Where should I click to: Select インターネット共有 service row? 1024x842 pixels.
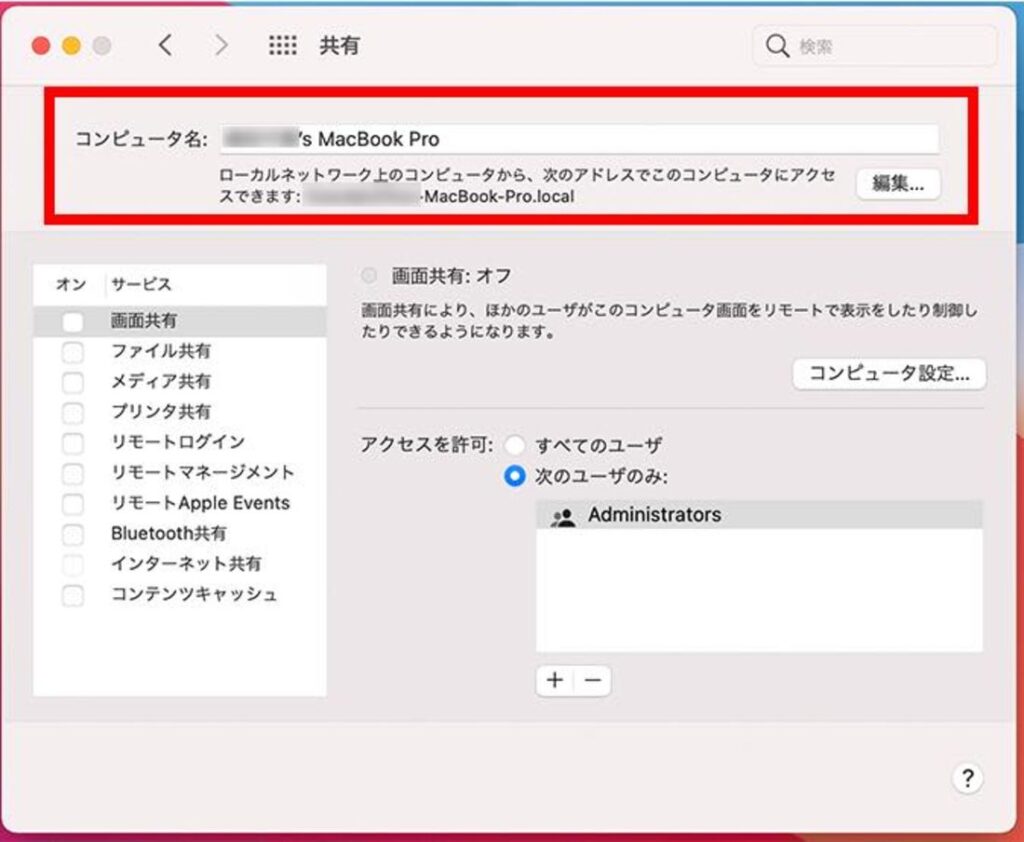pos(180,564)
